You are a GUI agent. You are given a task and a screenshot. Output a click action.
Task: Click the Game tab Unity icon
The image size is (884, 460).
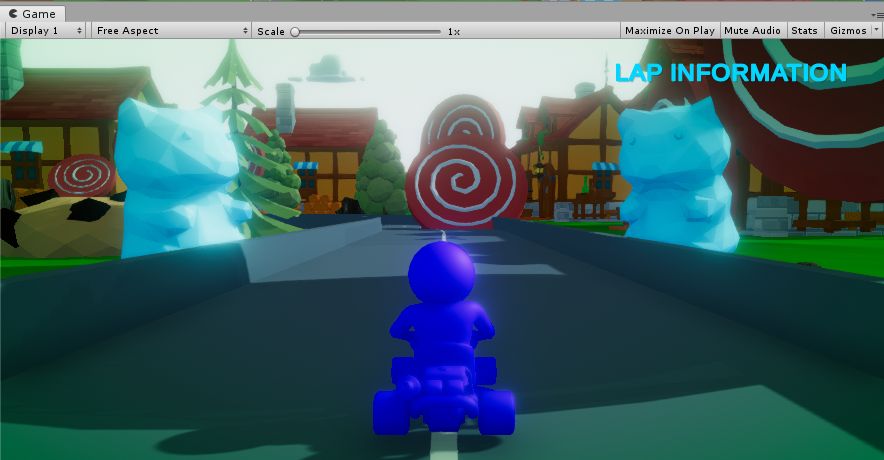click(14, 14)
